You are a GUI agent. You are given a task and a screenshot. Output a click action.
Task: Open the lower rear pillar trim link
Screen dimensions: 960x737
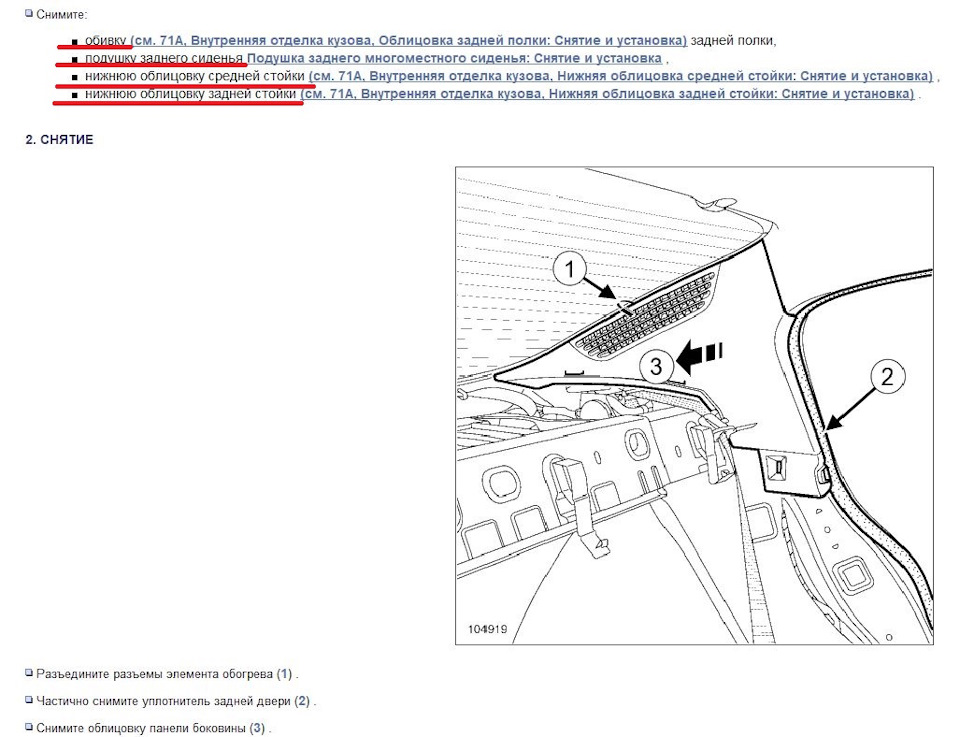pyautogui.click(x=609, y=94)
